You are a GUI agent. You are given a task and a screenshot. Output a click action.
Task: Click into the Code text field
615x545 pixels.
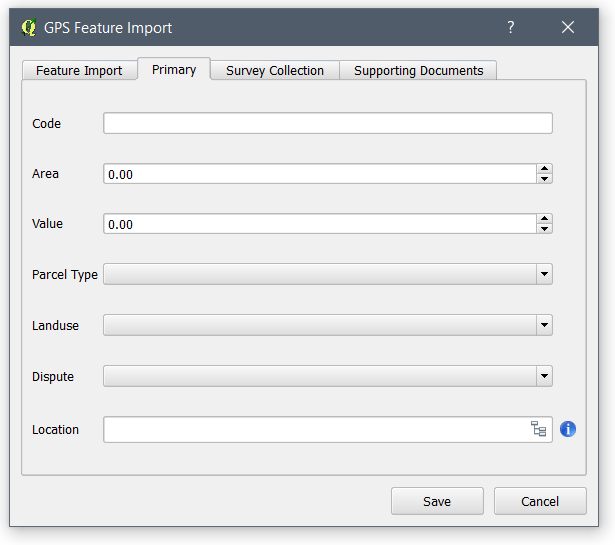click(x=328, y=123)
